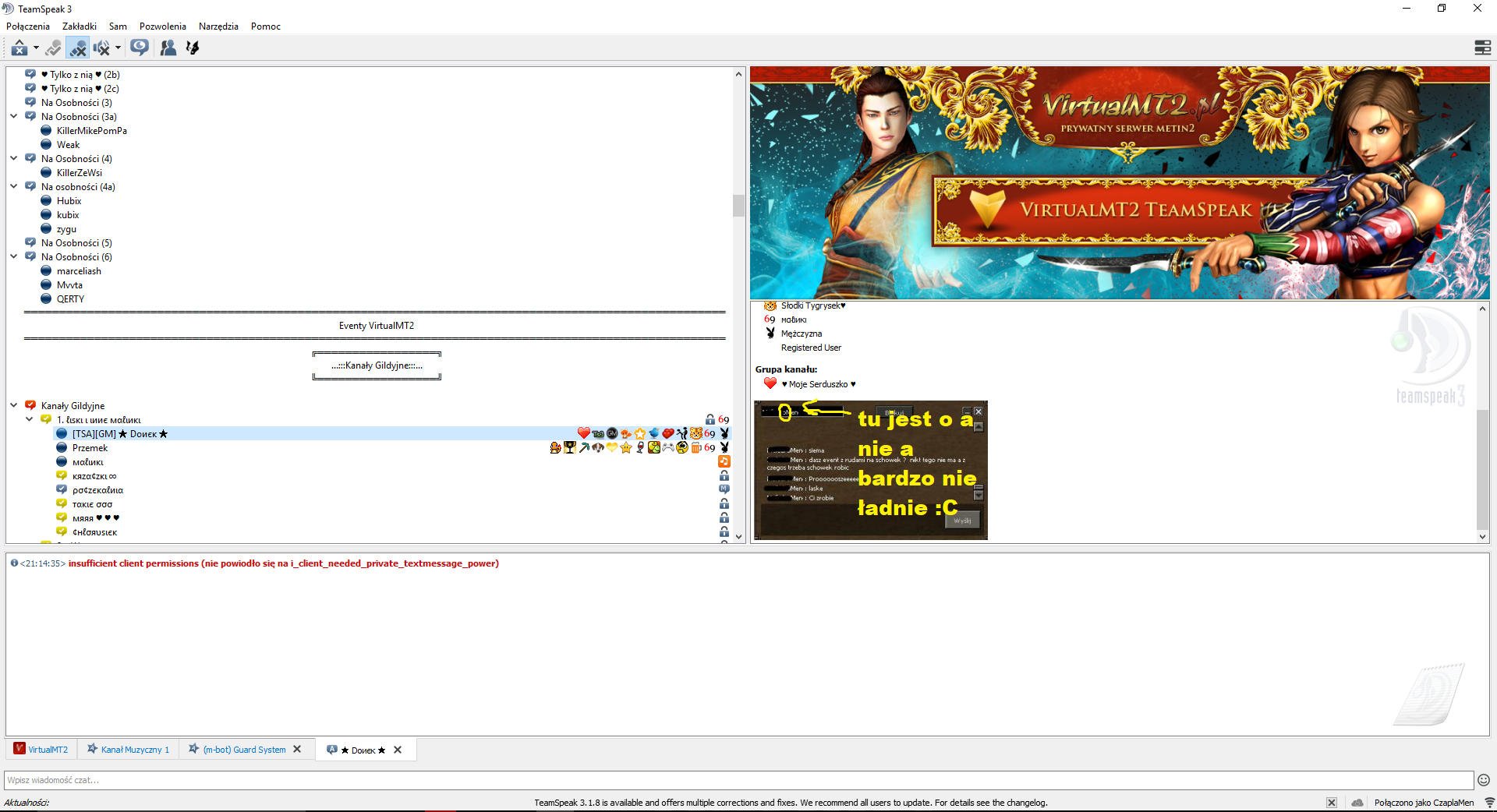Screen dimensions: 1497x812
Task: Open the contacts manager toolbar icon
Action: click(x=168, y=48)
